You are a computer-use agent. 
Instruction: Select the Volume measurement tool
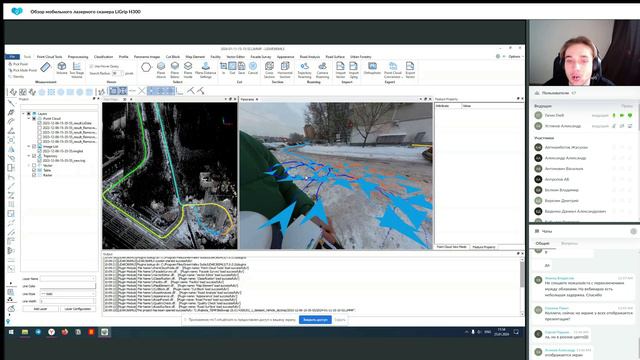(x=62, y=68)
